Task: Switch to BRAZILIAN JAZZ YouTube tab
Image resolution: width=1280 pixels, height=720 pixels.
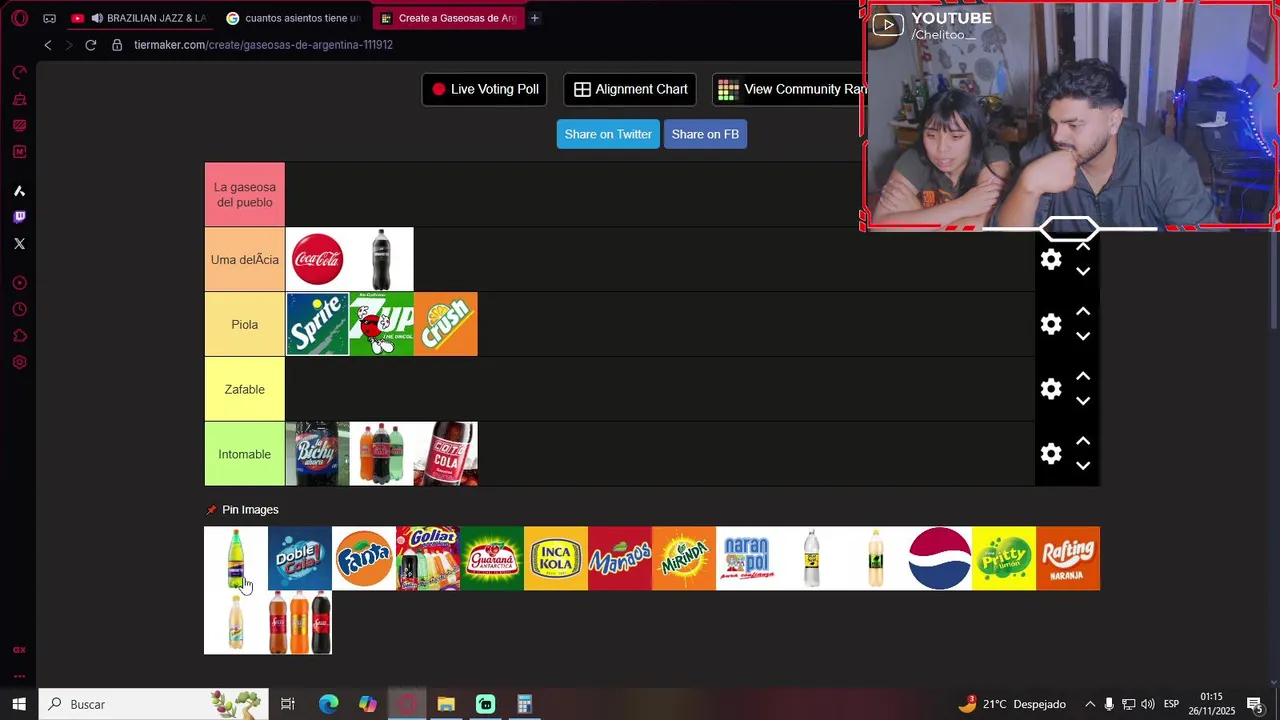Action: pyautogui.click(x=140, y=18)
